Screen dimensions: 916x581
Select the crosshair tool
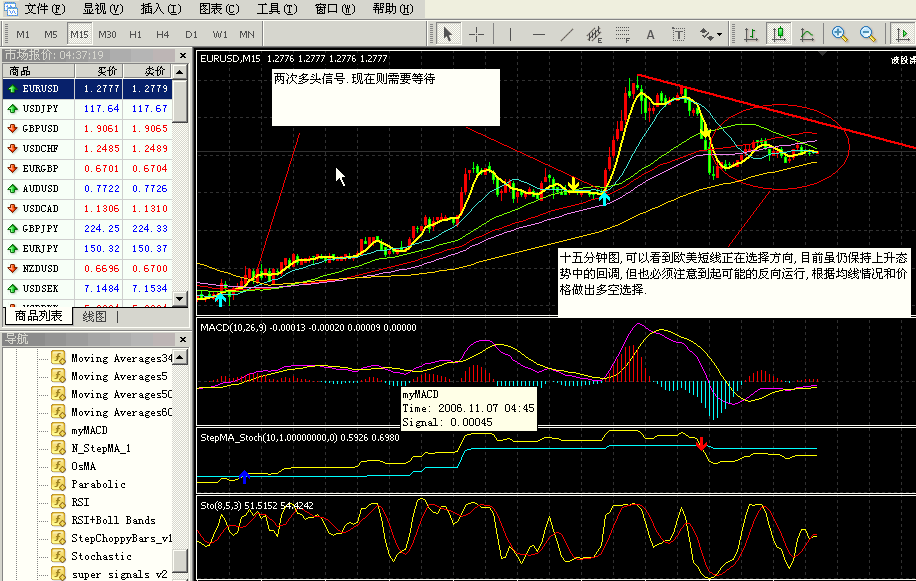click(477, 34)
